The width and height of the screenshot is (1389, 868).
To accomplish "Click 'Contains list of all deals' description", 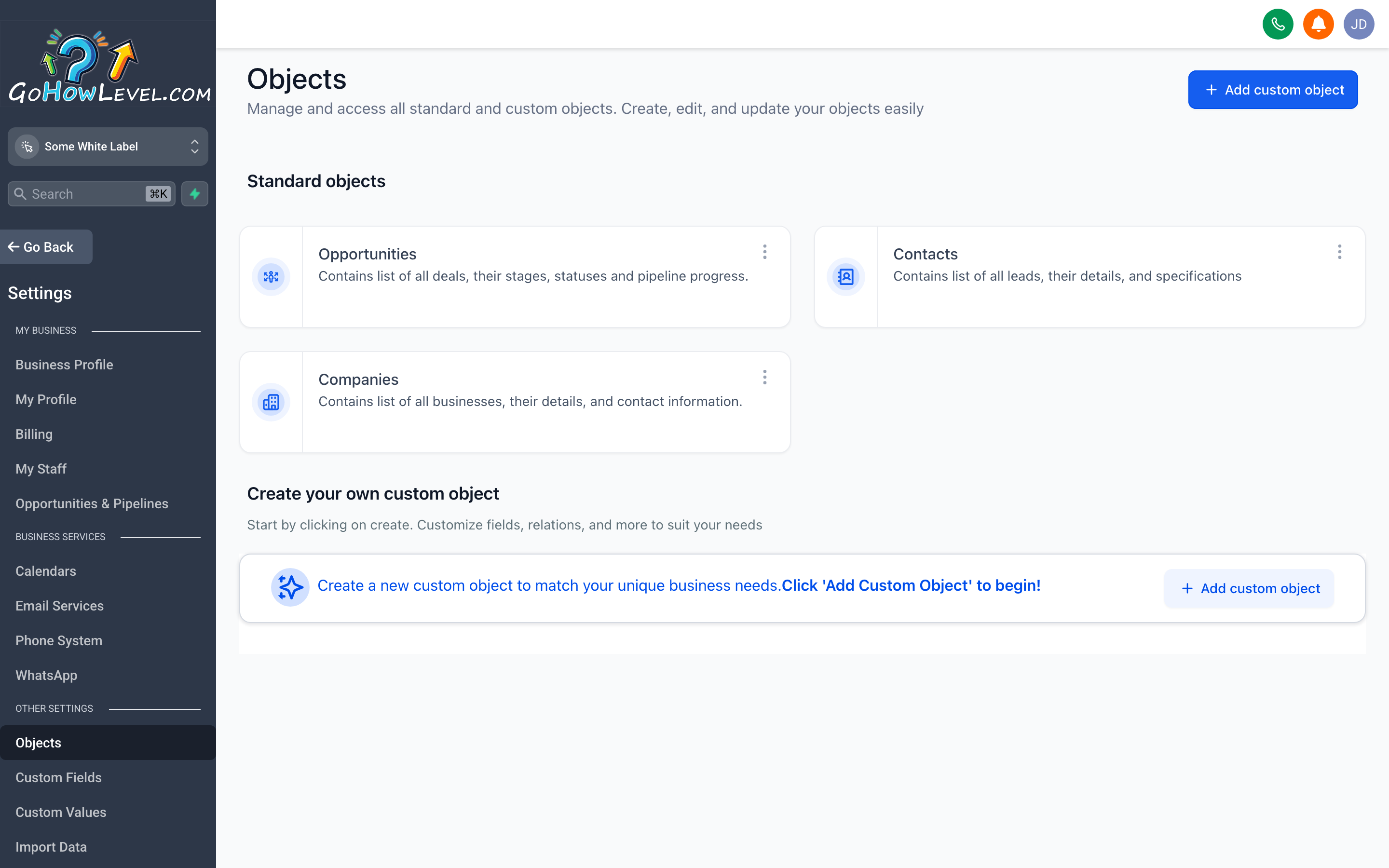I will (533, 276).
